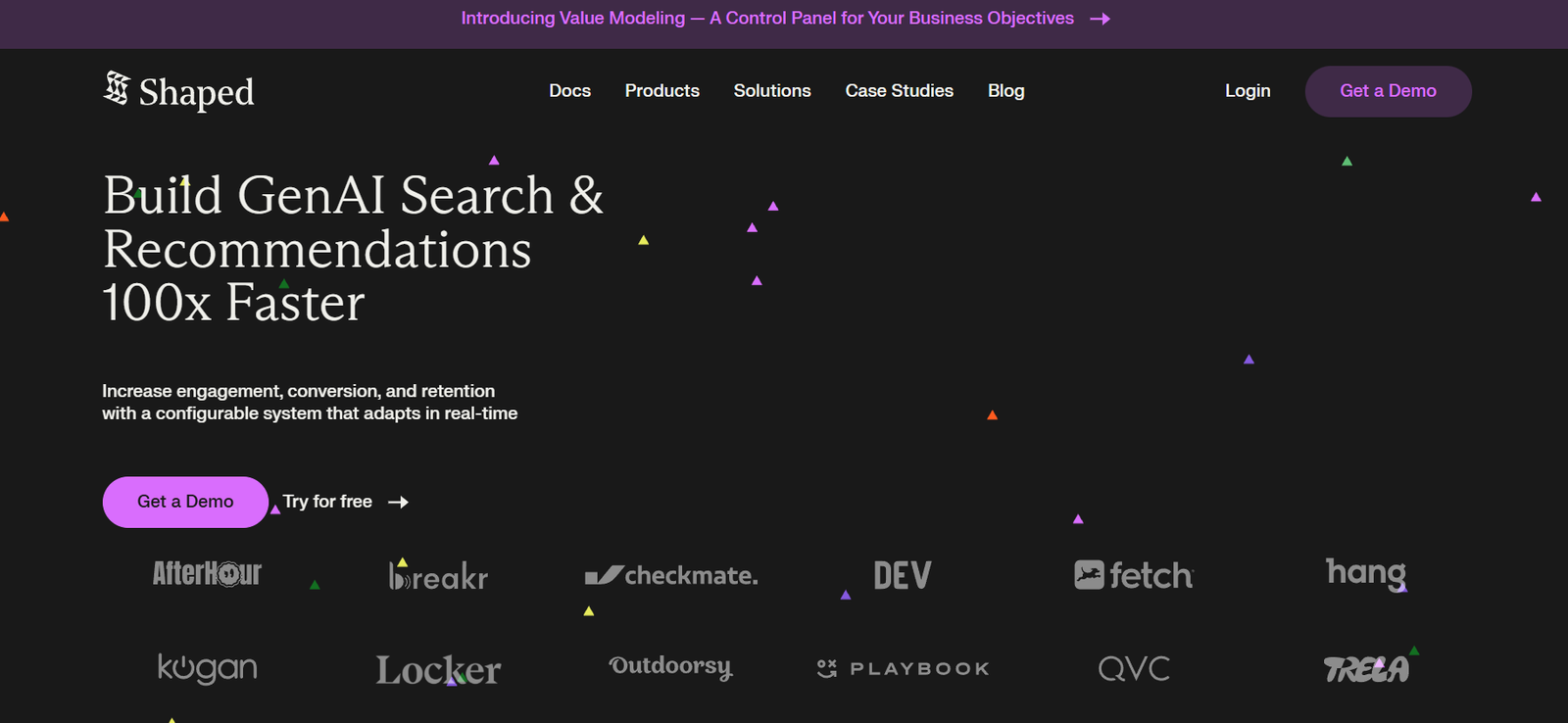Image resolution: width=1568 pixels, height=723 pixels.
Task: Click the Login link
Action: [1248, 91]
